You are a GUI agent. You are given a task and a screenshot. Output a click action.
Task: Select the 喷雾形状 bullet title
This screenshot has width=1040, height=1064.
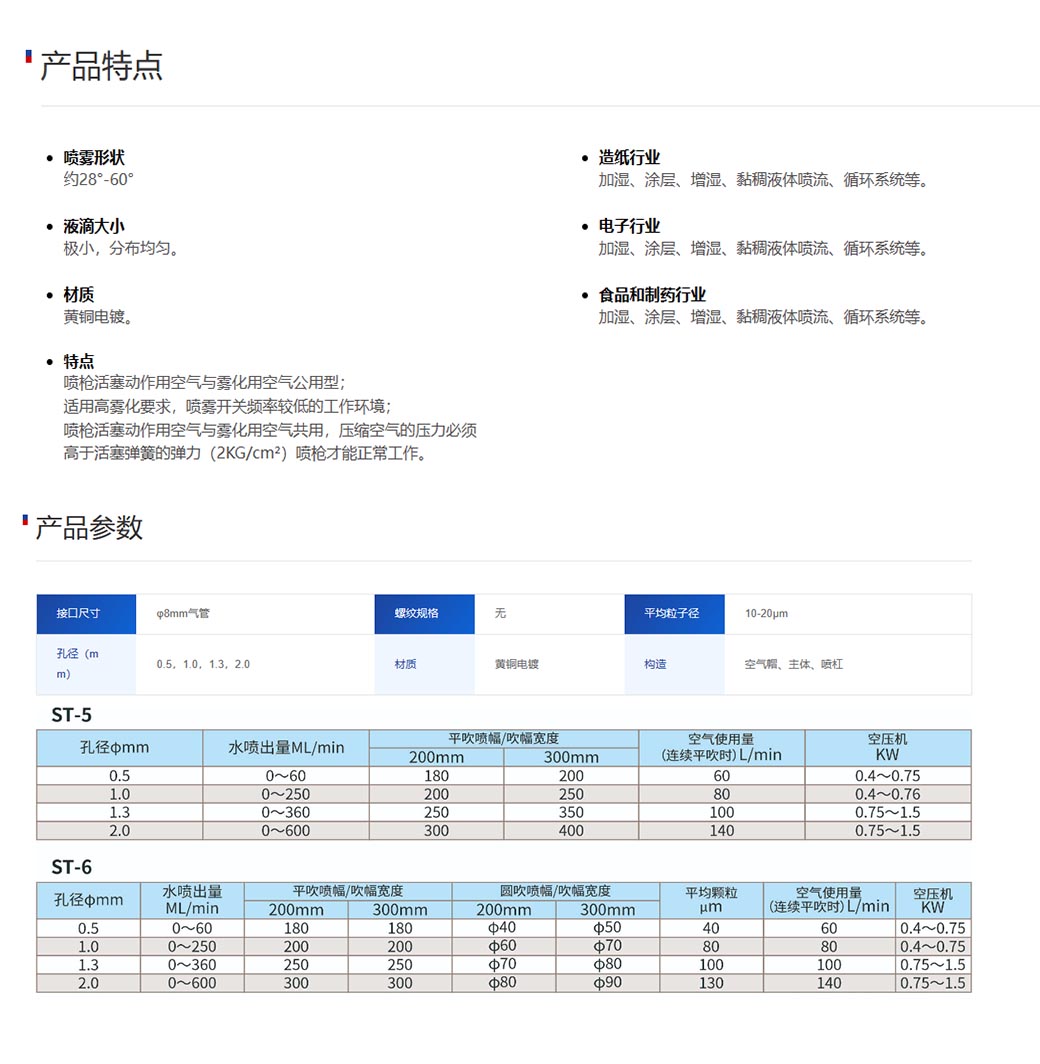94,158
